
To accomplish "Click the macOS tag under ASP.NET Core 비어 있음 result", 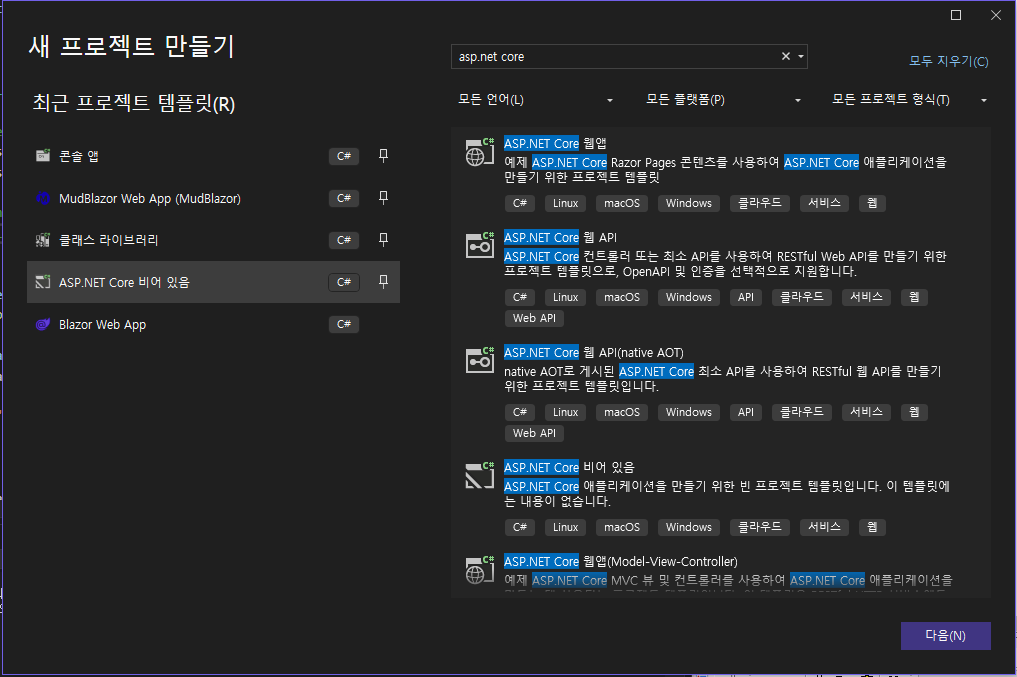I will [622, 527].
